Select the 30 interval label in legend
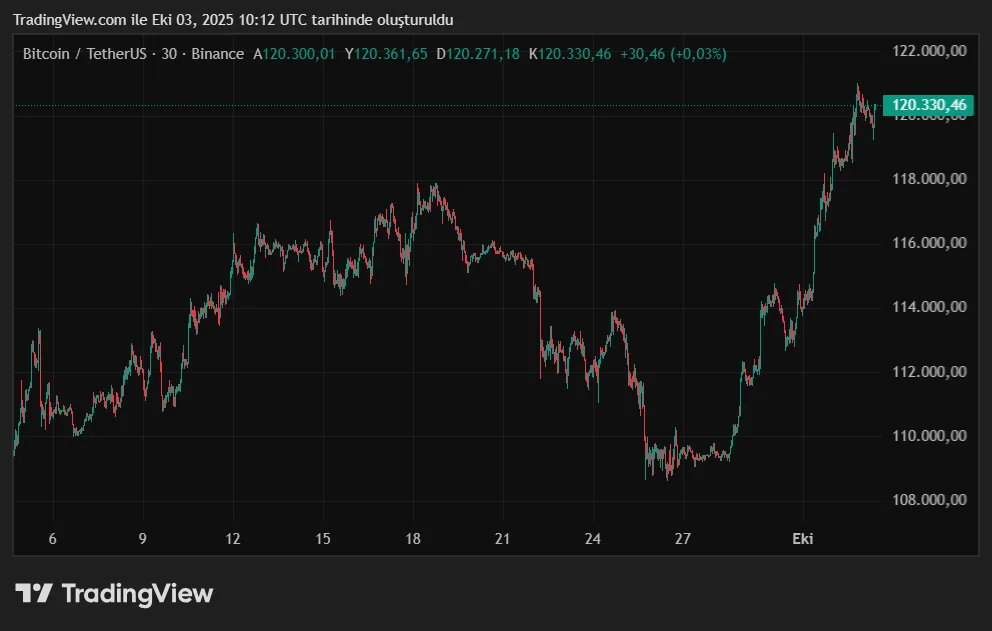 coord(166,54)
